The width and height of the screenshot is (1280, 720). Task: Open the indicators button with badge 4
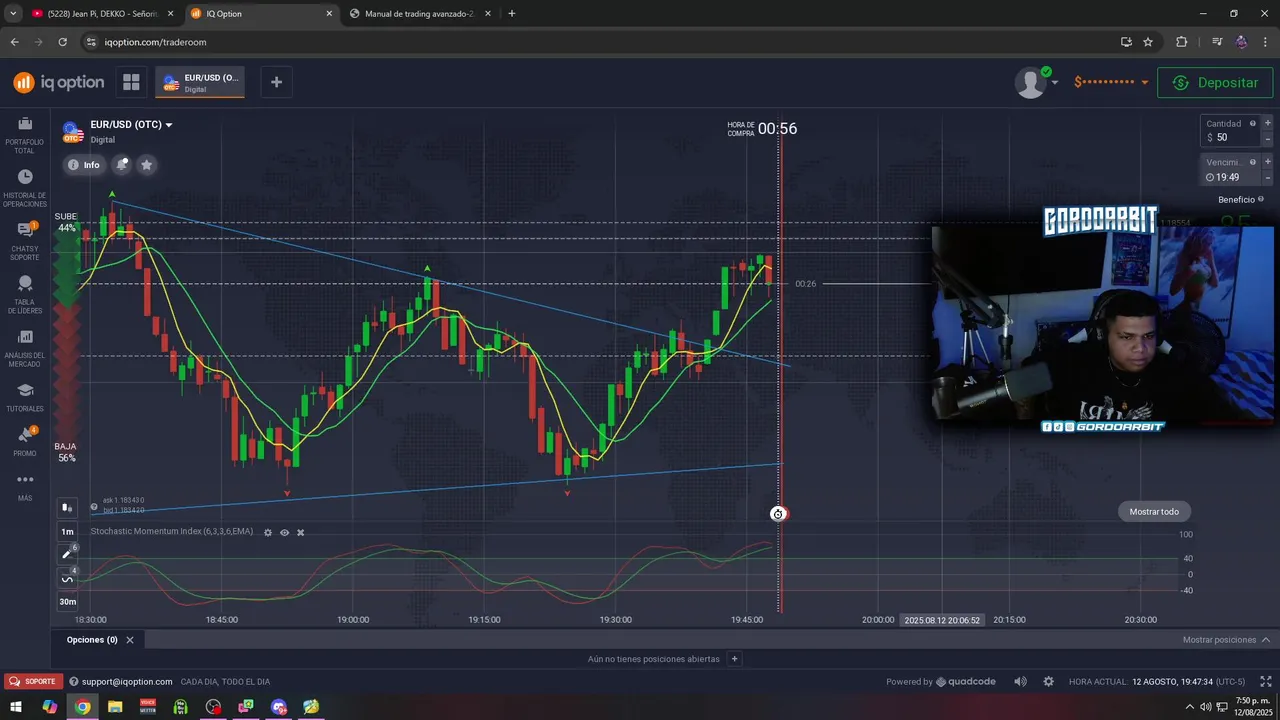(67, 579)
